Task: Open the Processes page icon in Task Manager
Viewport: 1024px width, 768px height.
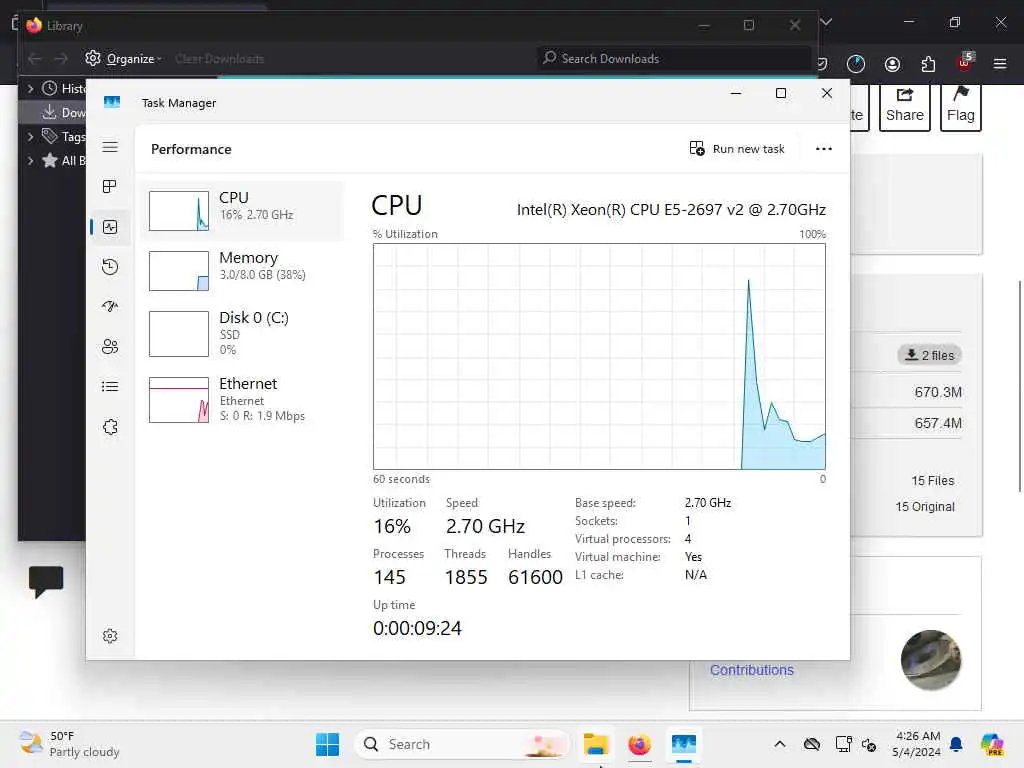Action: pos(110,187)
